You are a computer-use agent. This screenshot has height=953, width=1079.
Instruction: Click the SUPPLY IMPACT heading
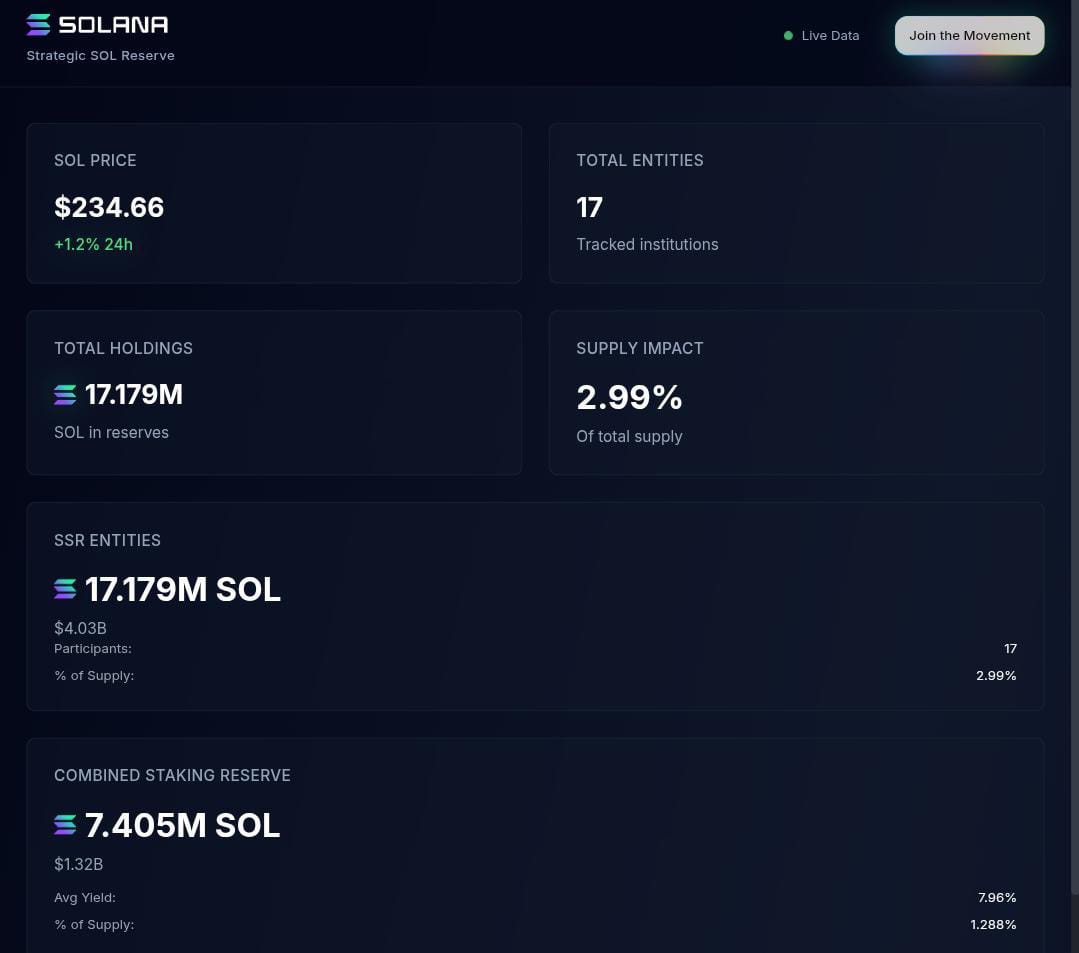click(x=639, y=348)
